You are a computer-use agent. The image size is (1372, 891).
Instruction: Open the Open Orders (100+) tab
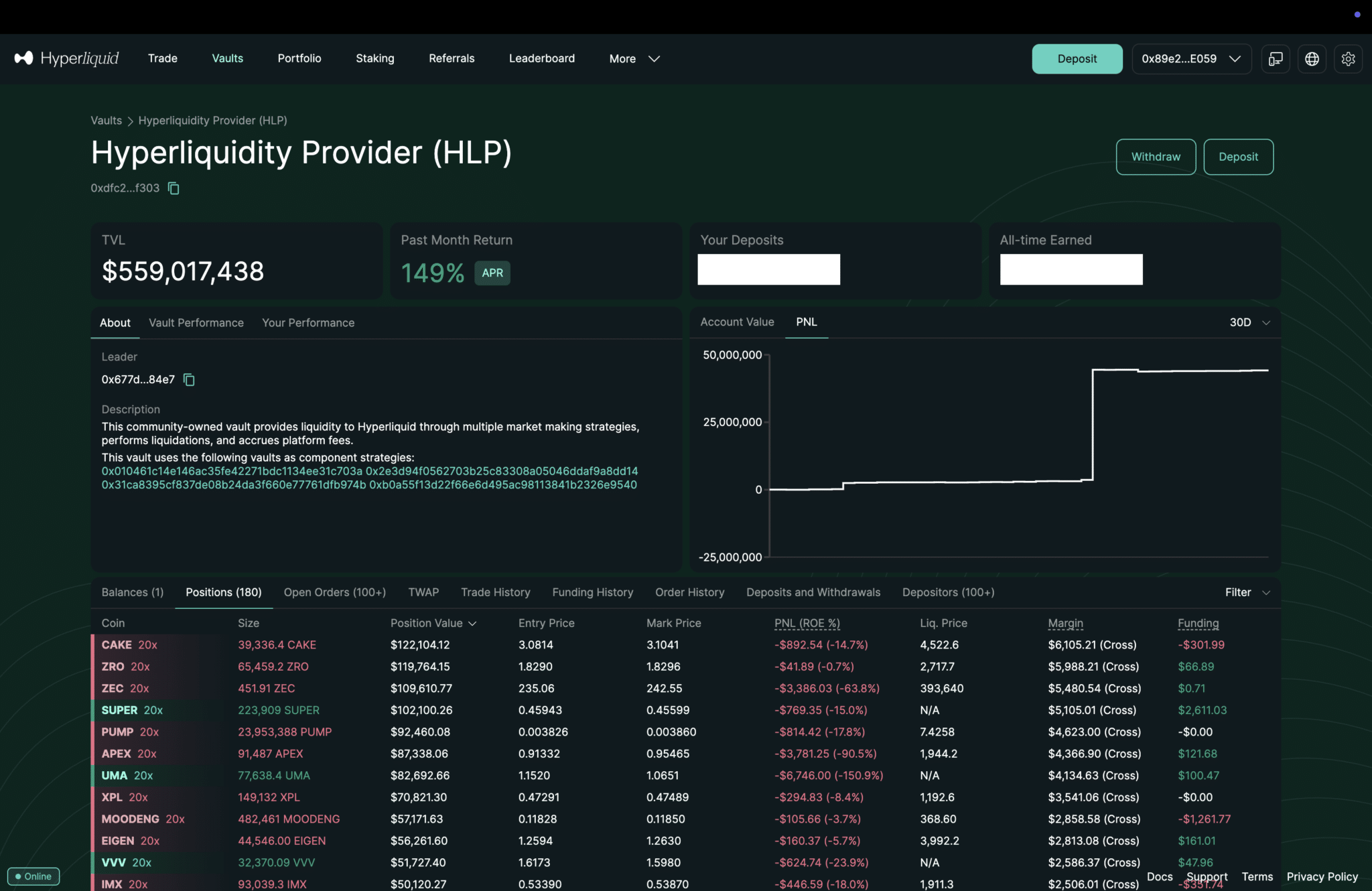click(334, 592)
